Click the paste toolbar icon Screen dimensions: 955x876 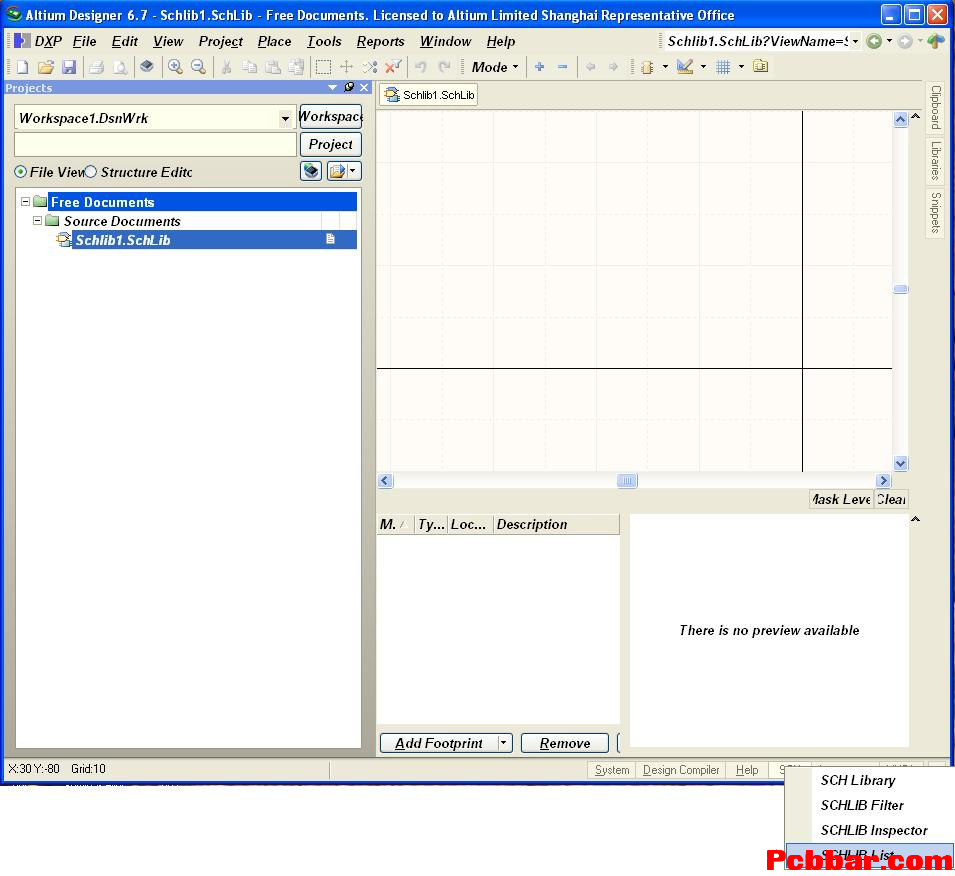(273, 67)
